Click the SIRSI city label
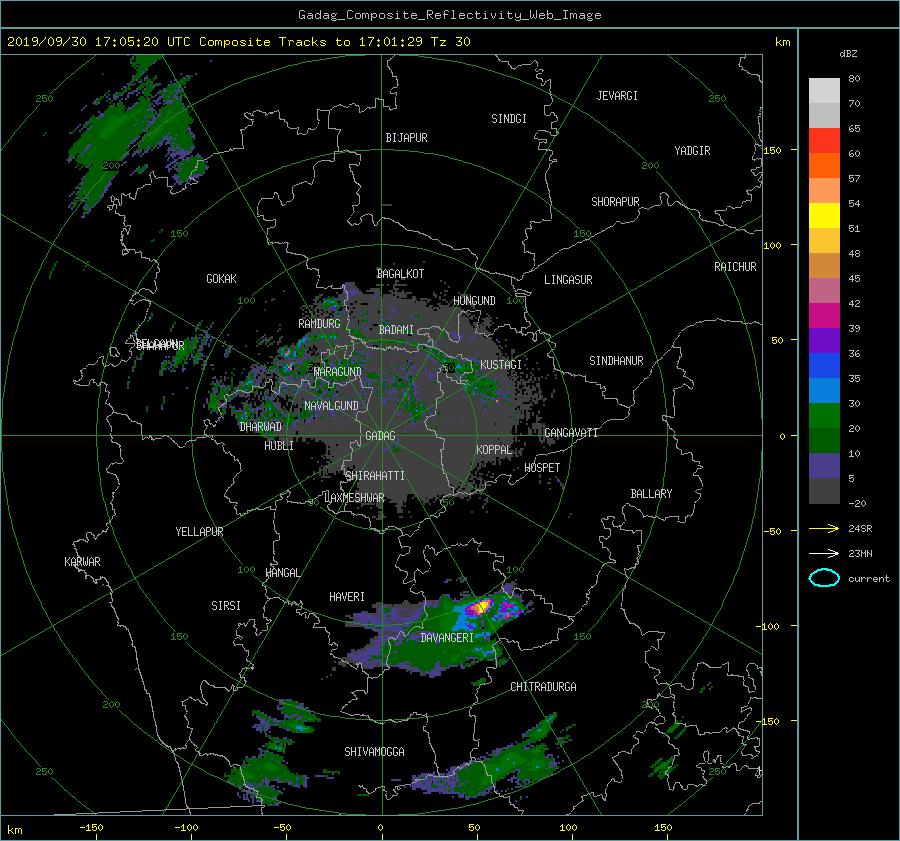The image size is (900, 841). coord(226,606)
